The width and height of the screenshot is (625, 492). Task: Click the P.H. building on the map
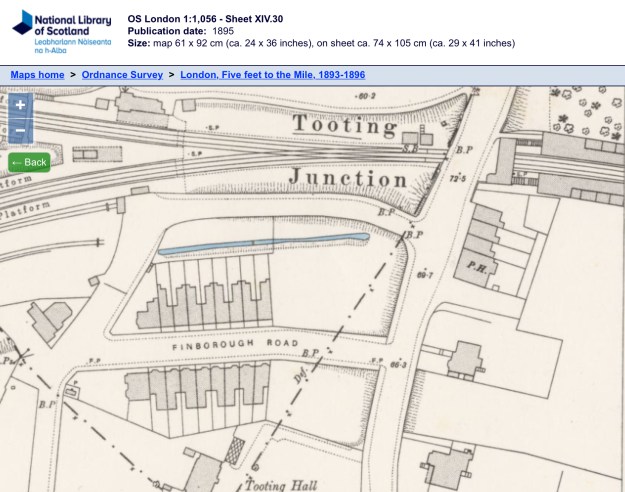pos(474,266)
